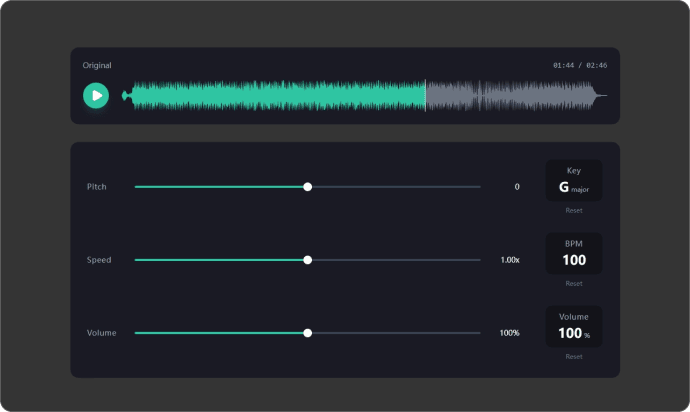690x412 pixels.
Task: Click the Speed label
Action: point(99,260)
